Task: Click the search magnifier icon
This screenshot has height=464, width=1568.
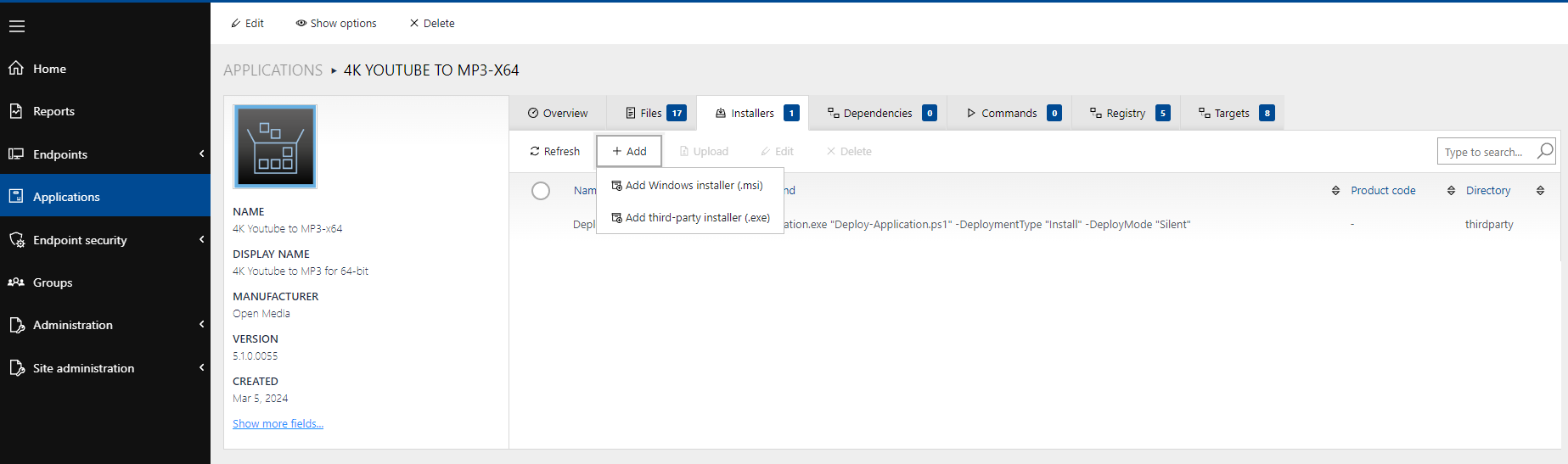Action: pos(1545,151)
